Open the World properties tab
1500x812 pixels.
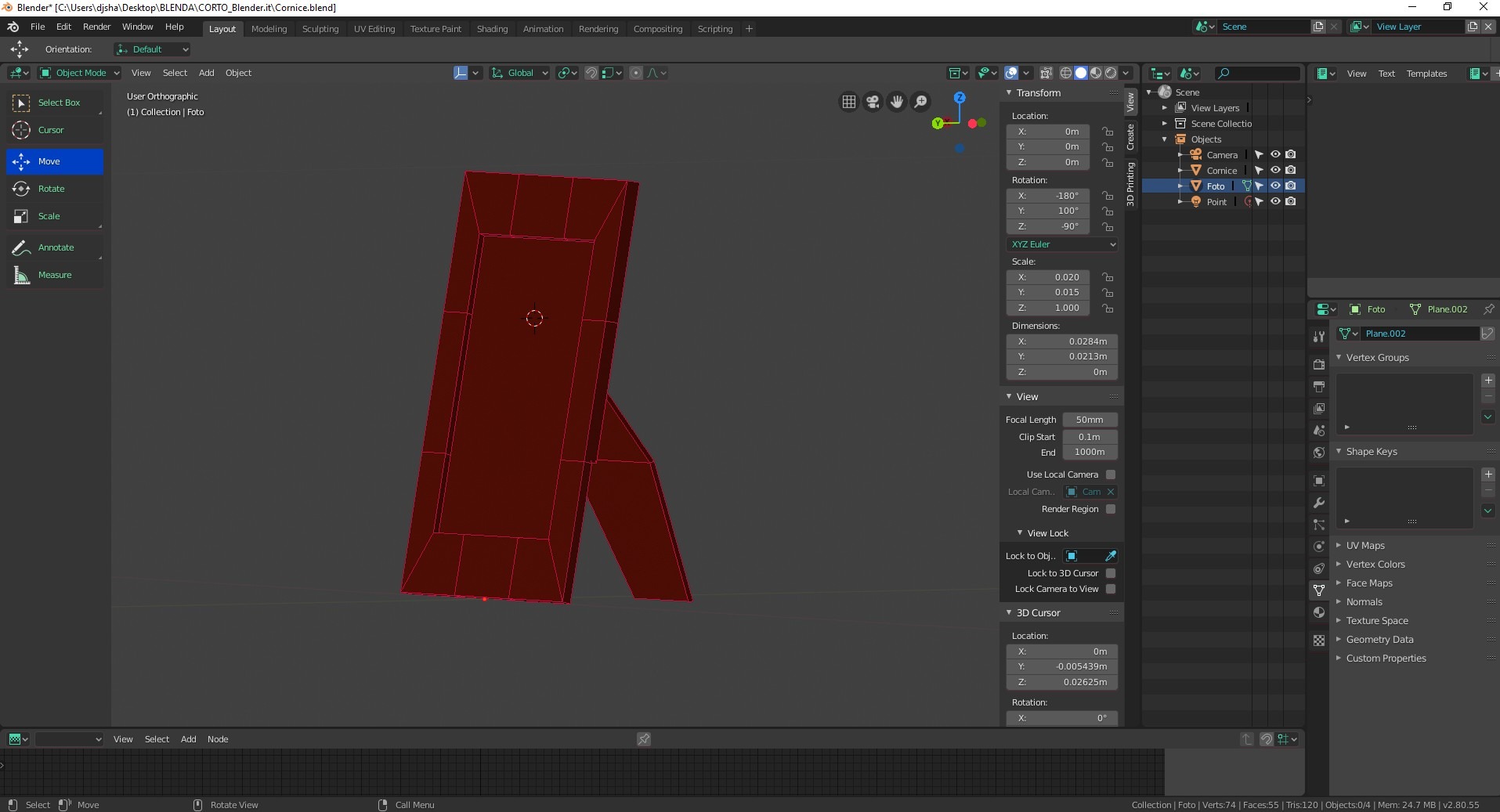[1319, 453]
